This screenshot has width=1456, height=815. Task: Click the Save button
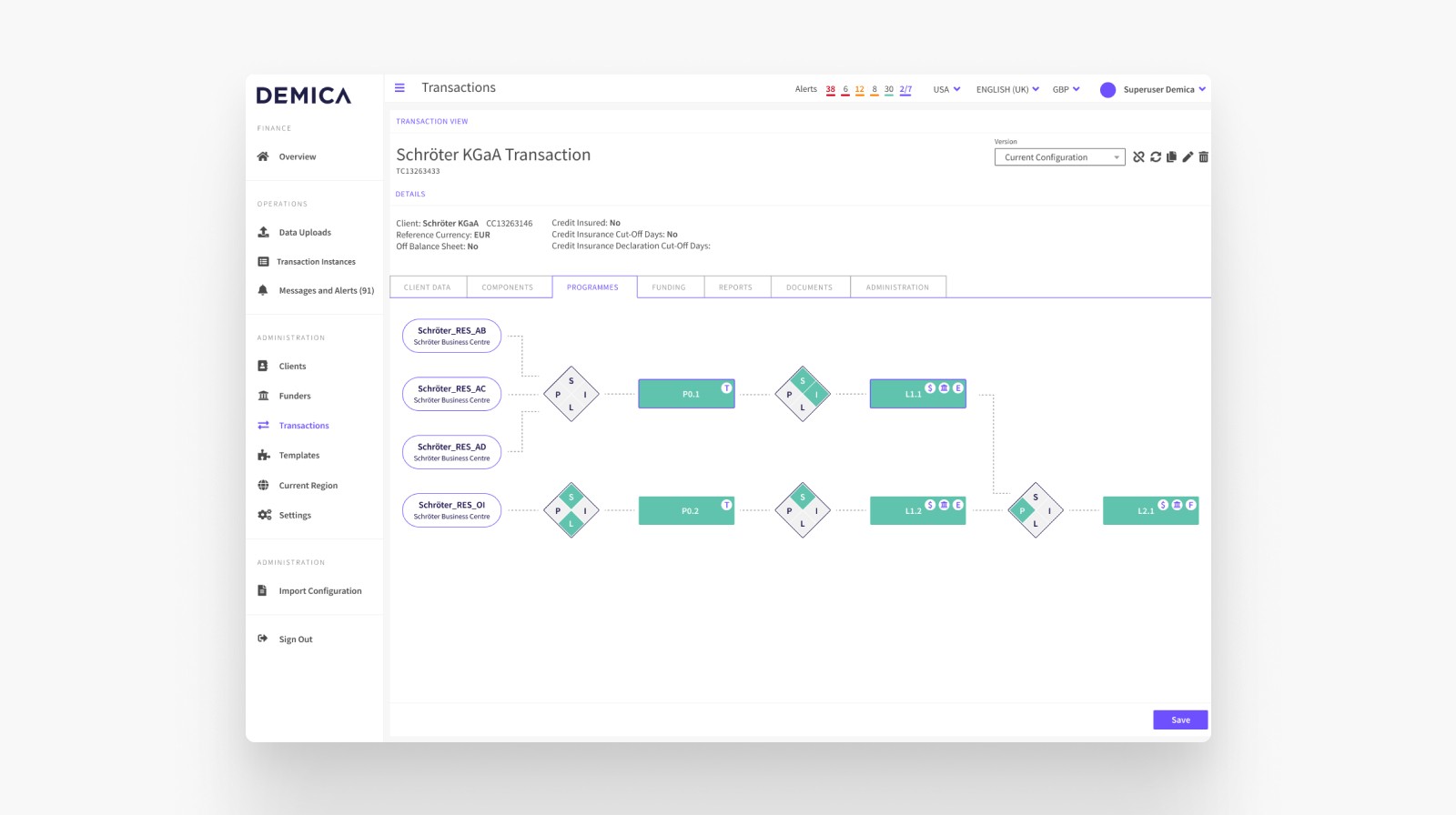[1180, 719]
